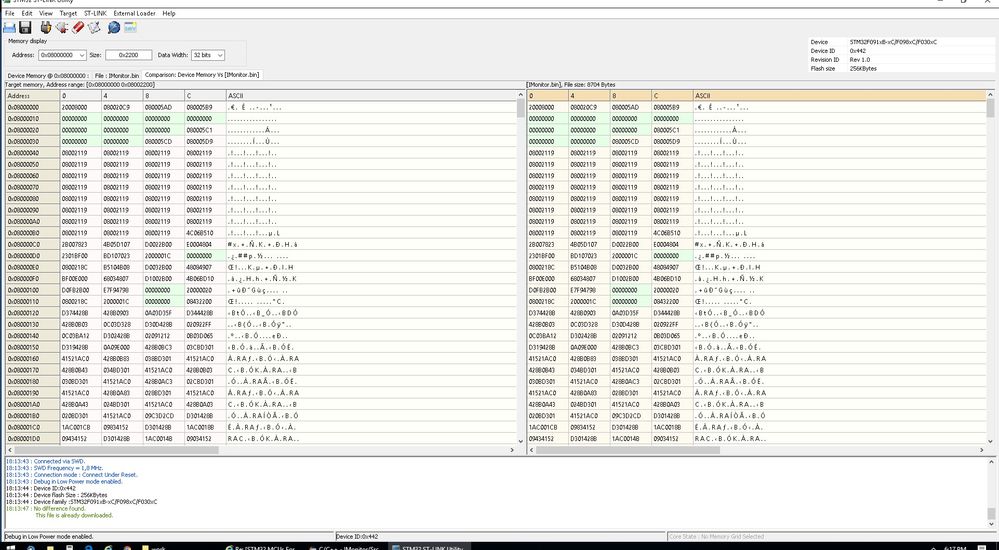The image size is (999, 550).
Task: Select address row 0x080001D0
Action: [32, 438]
